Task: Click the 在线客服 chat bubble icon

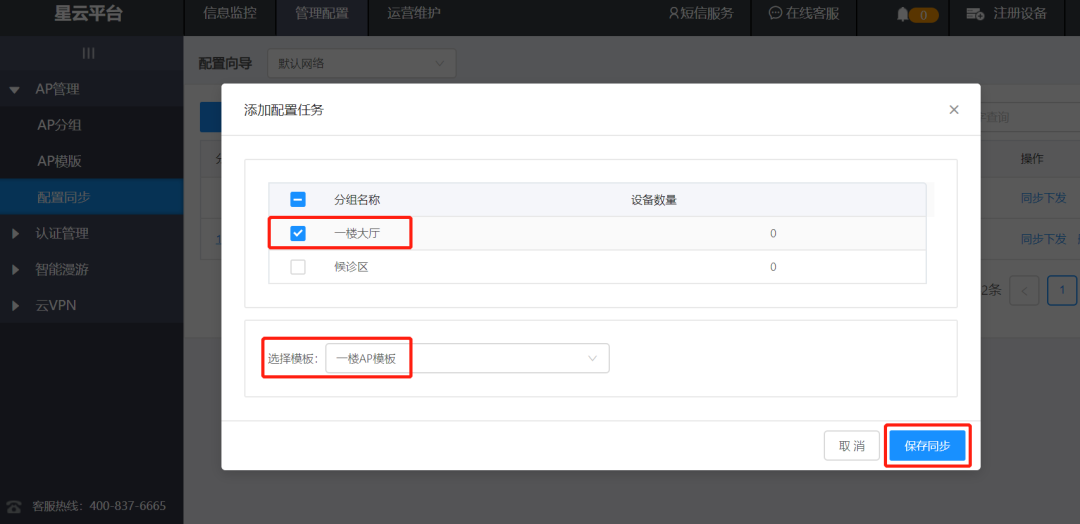Action: coord(776,13)
